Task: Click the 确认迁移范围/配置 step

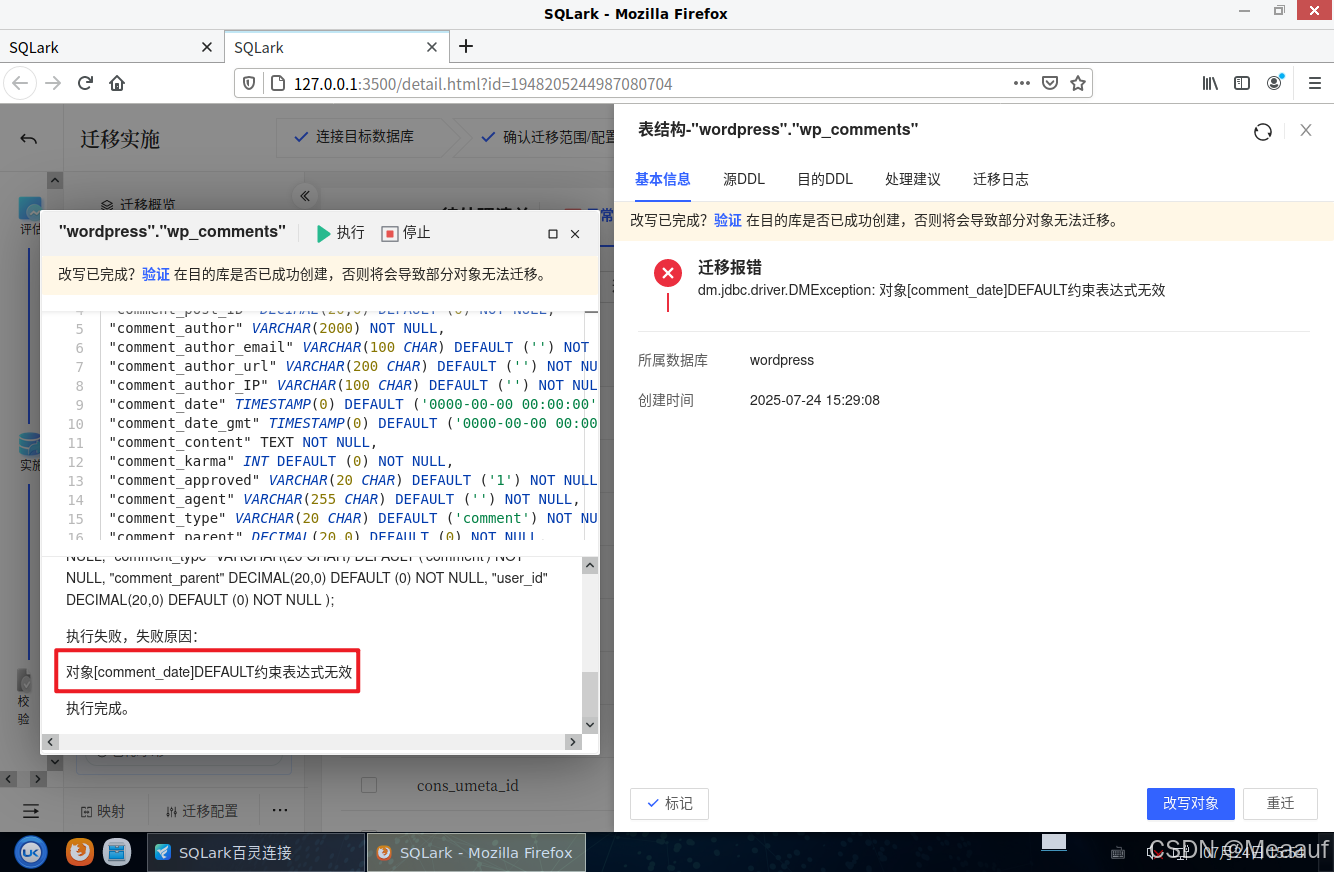Action: (x=550, y=137)
